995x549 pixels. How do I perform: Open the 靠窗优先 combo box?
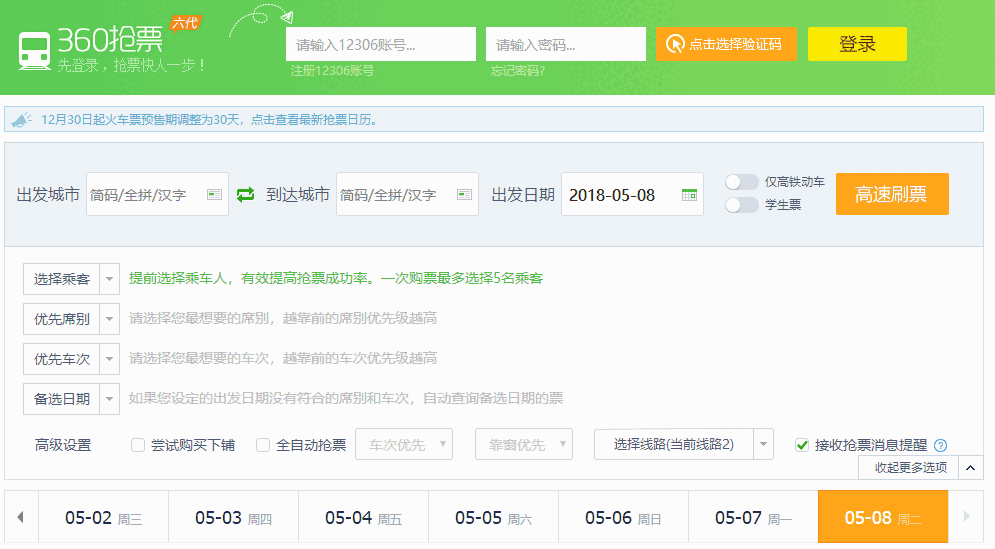tap(524, 444)
